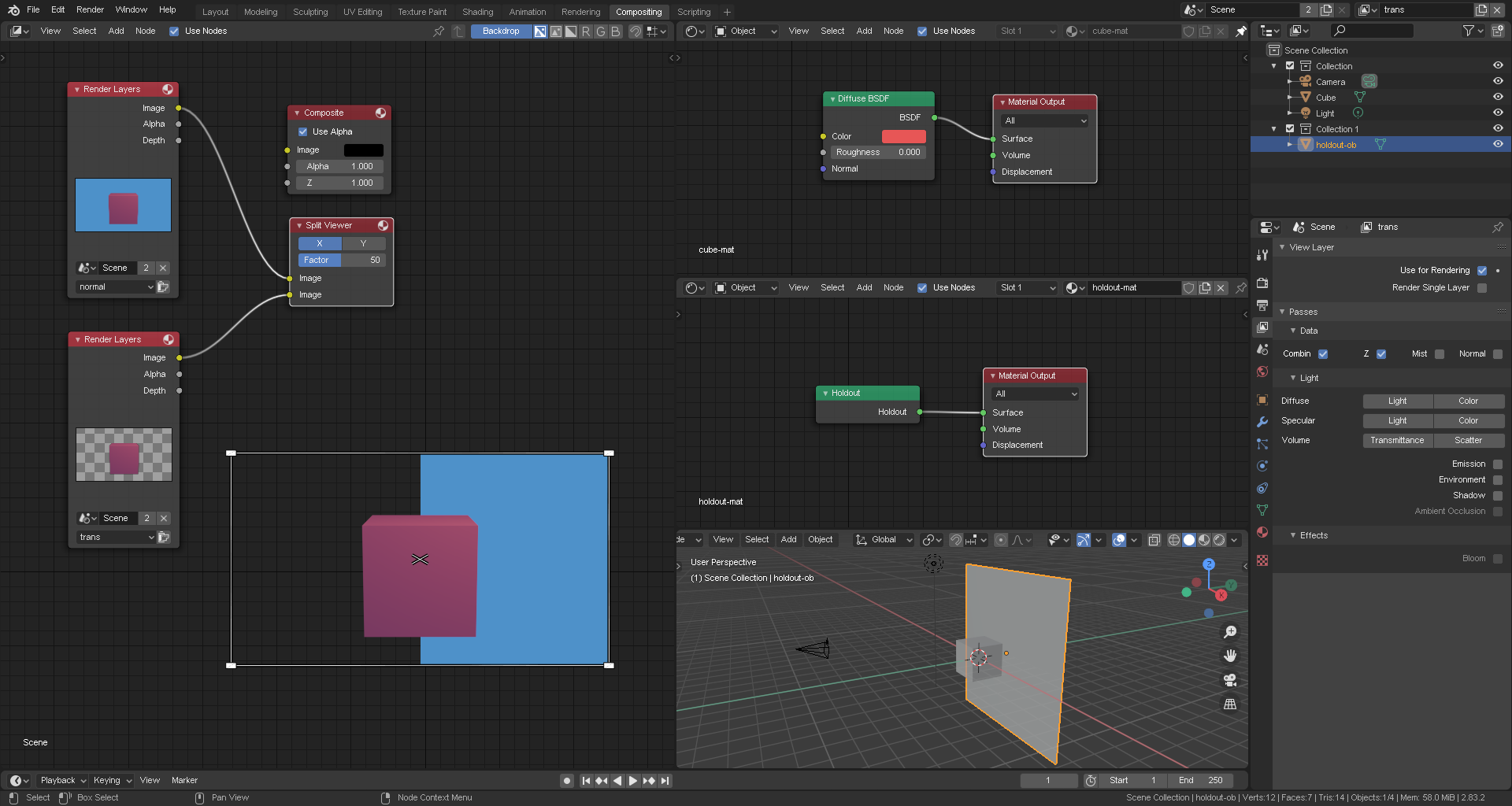The height and width of the screenshot is (806, 1512).
Task: Open the Render properties tab
Action: (1262, 283)
